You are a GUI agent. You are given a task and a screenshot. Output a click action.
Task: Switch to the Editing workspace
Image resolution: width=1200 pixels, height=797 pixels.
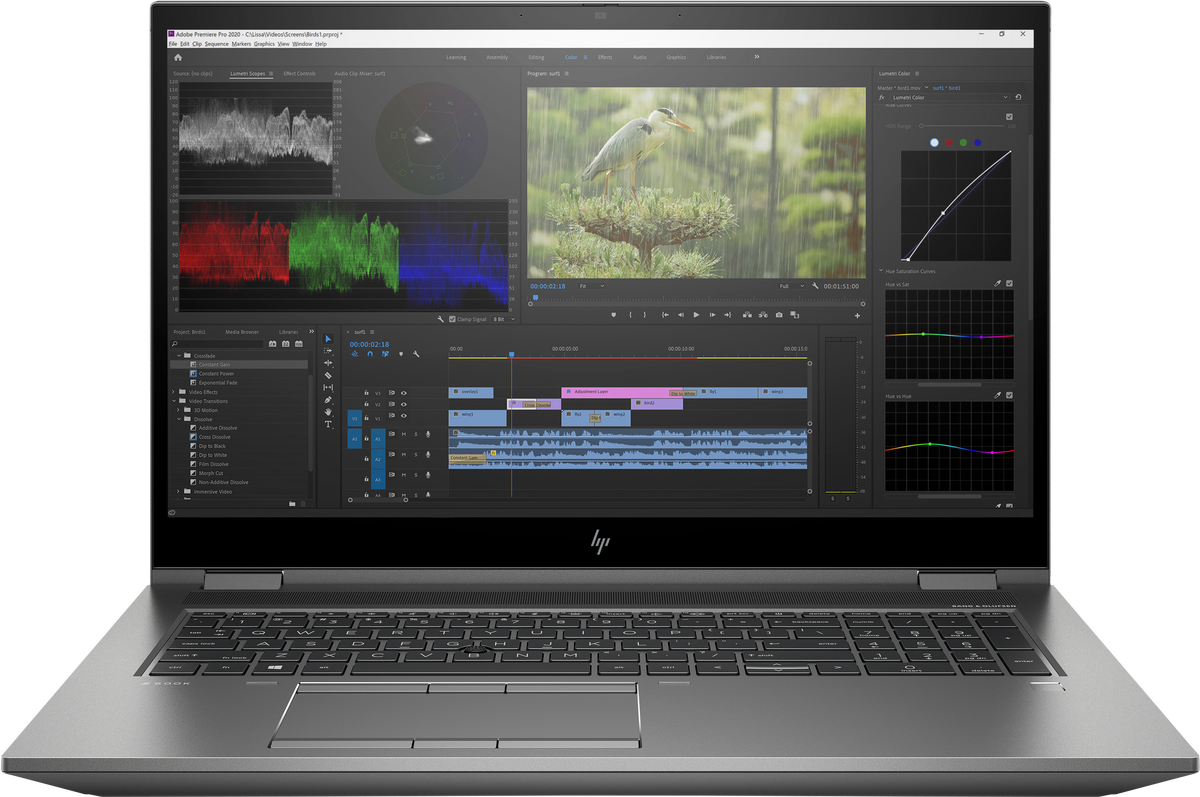point(537,57)
